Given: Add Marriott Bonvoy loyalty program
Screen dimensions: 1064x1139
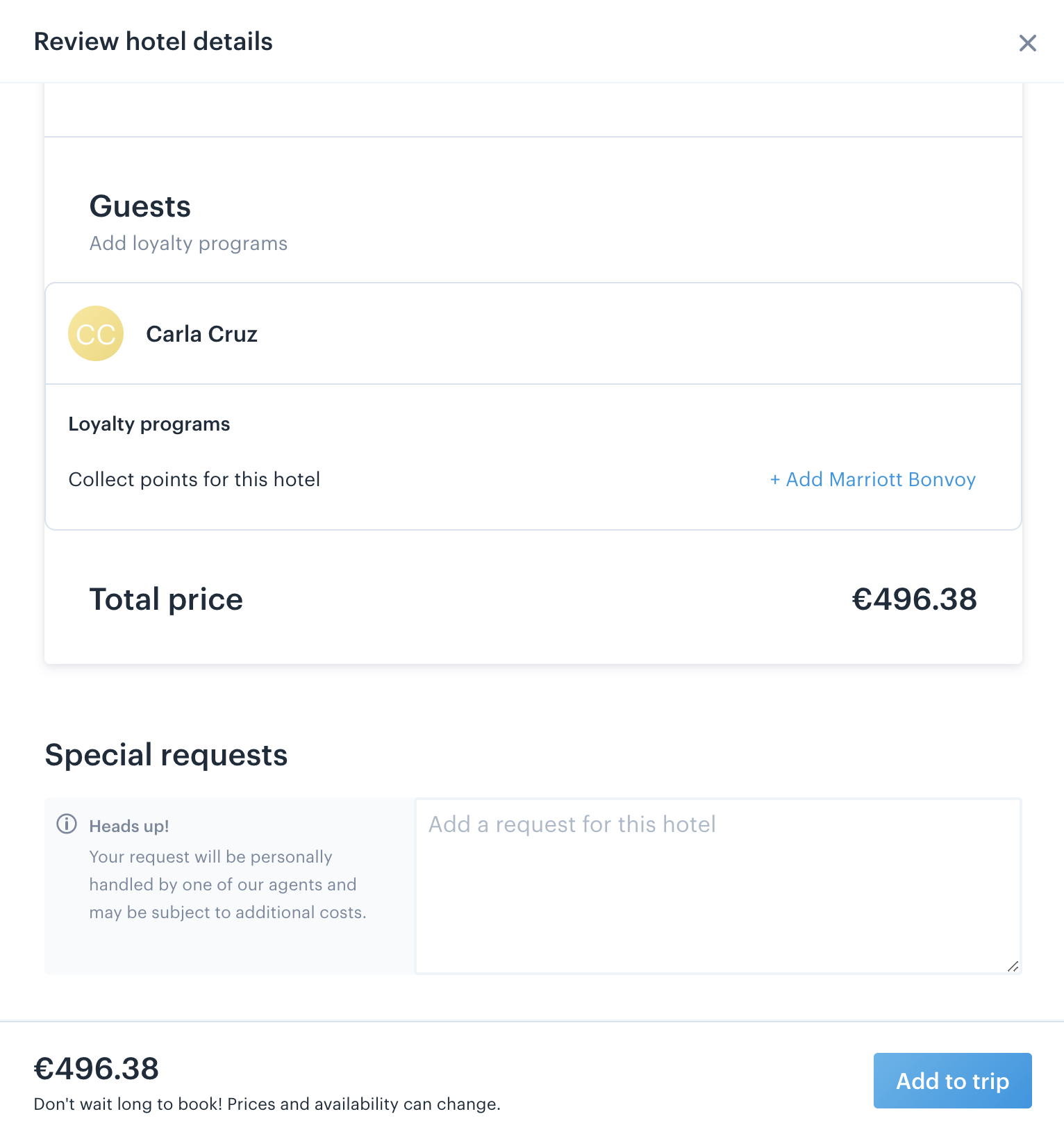Looking at the screenshot, I should pos(873,479).
